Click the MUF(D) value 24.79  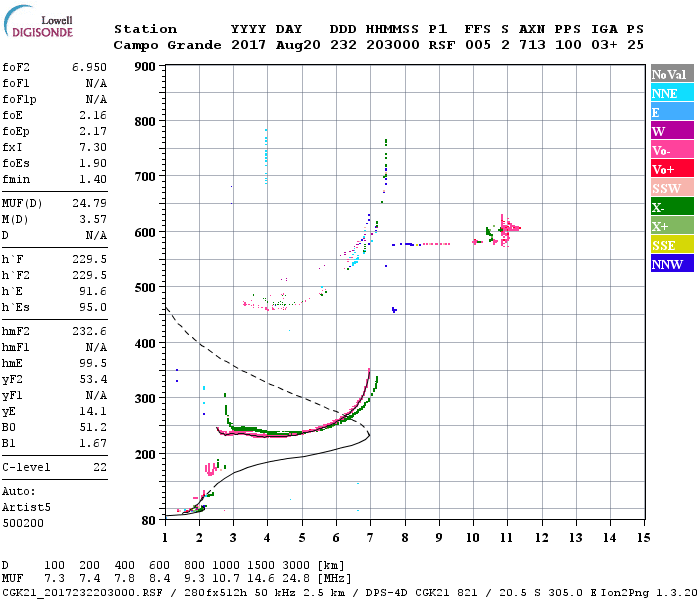89,203
